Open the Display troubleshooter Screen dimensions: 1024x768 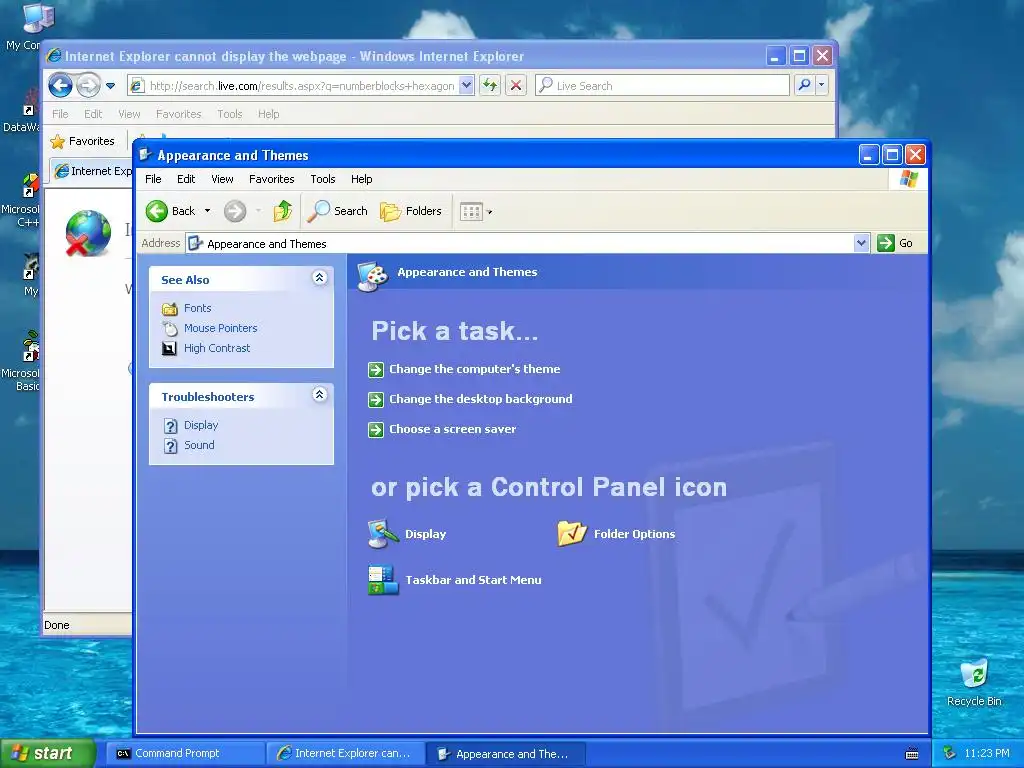click(201, 425)
